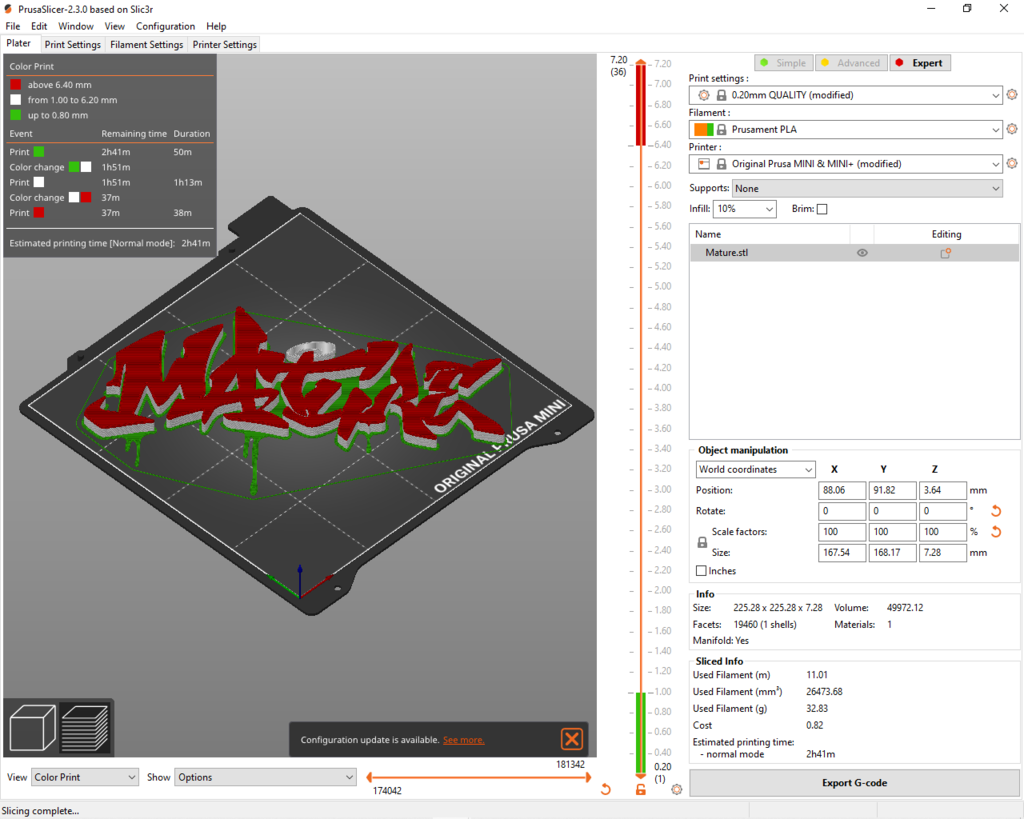Screen dimensions: 1024x819
Task: Open the Printer preset dropdown
Action: coord(846,164)
